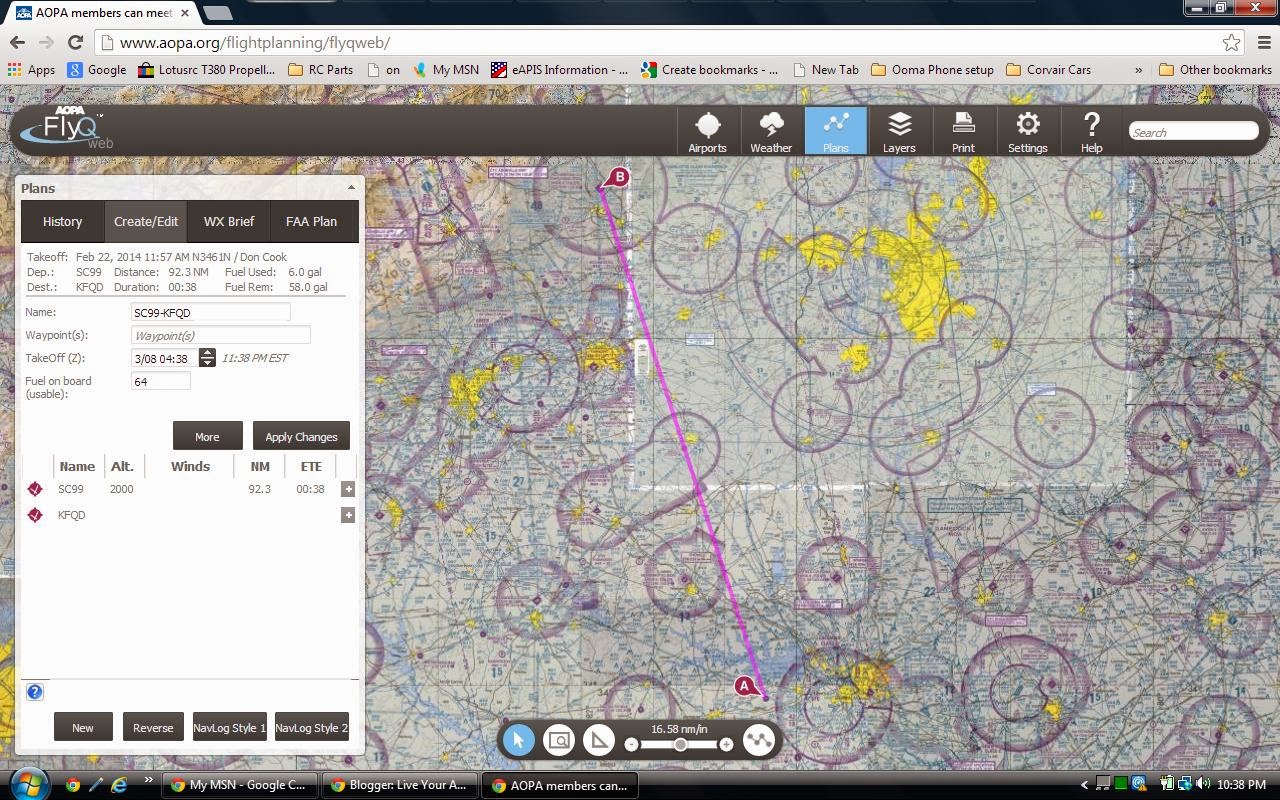Open the Chrome menu button
Screen dimensions: 1280x800
tap(1263, 42)
